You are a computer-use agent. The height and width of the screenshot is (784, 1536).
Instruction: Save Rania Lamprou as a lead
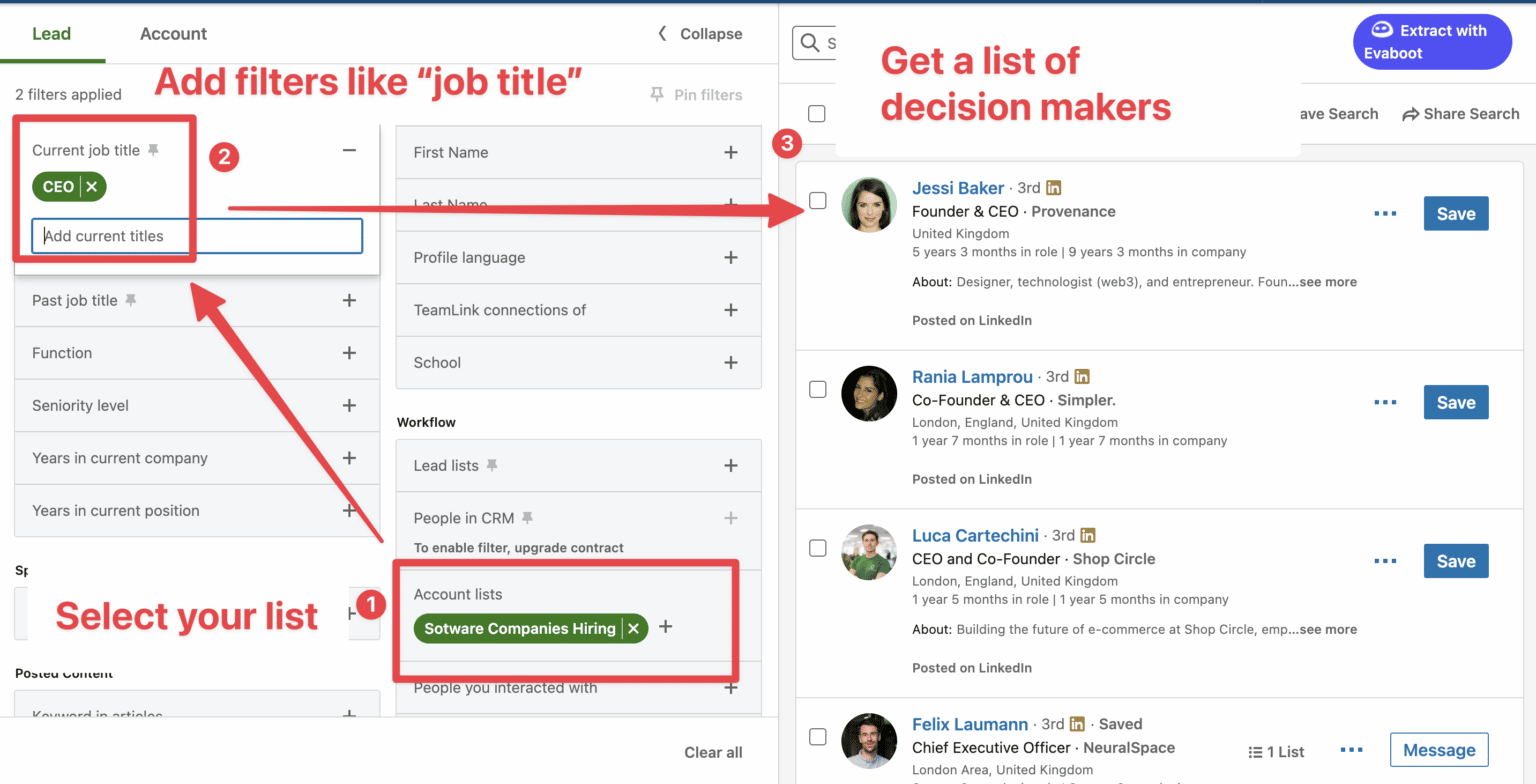coord(1455,401)
